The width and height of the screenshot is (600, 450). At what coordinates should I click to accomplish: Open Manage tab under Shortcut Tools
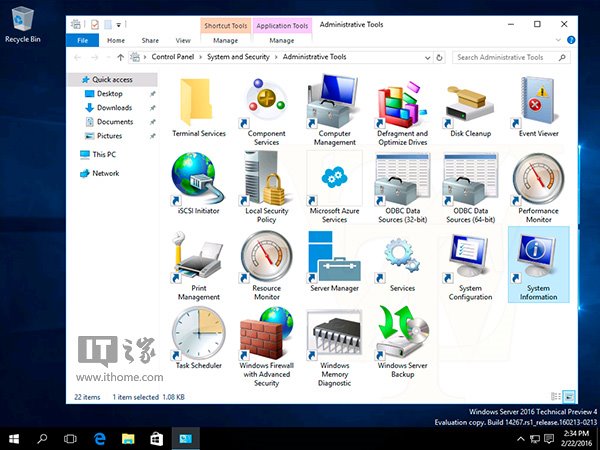pos(225,40)
